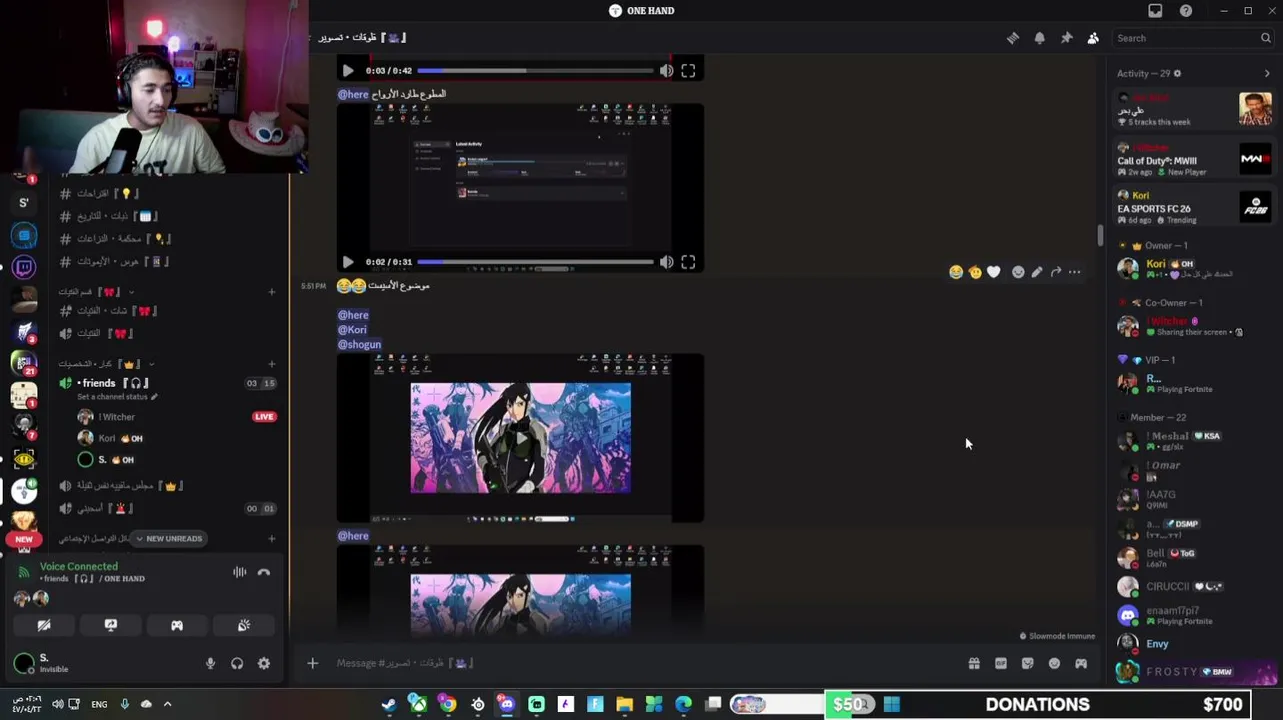The height and width of the screenshot is (720, 1283).
Task: Seek the 0:42 video progress bar
Action: pyautogui.click(x=535, y=71)
